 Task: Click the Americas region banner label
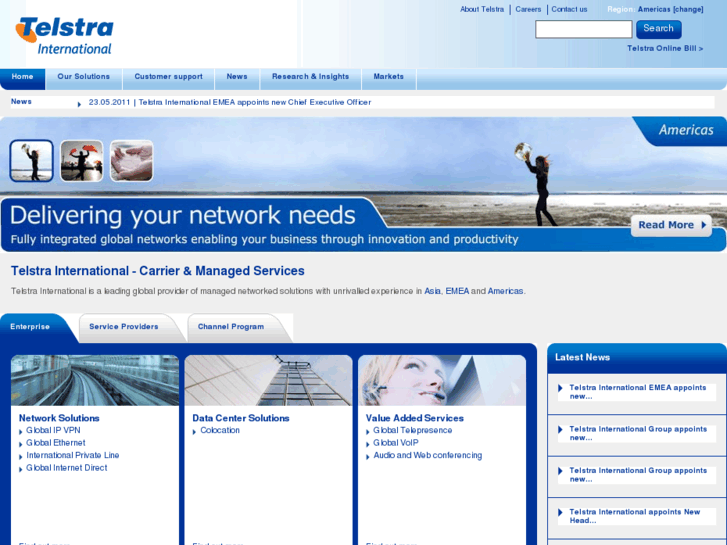(x=686, y=130)
